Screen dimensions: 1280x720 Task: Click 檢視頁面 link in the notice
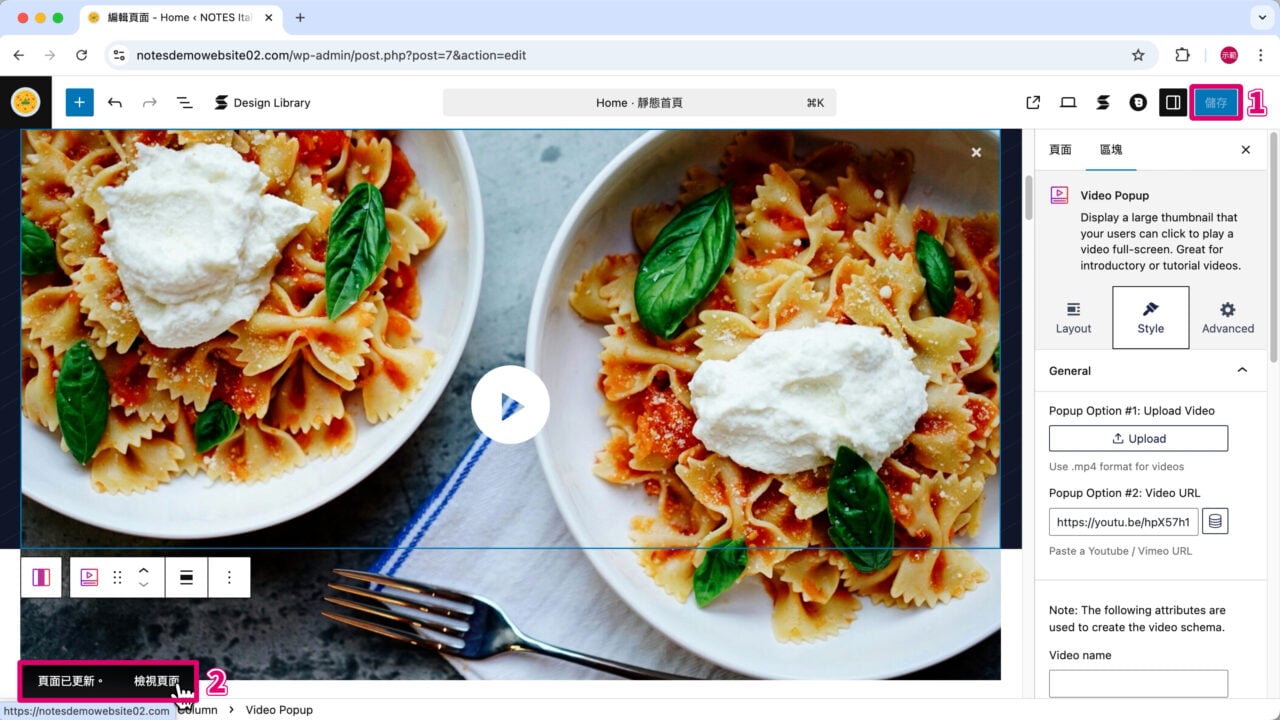click(x=157, y=681)
